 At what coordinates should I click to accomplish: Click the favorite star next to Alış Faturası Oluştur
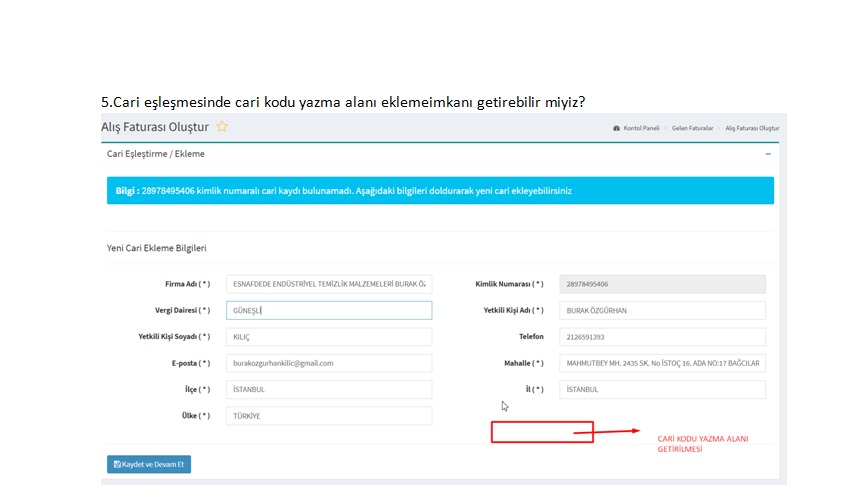pyautogui.click(x=222, y=127)
